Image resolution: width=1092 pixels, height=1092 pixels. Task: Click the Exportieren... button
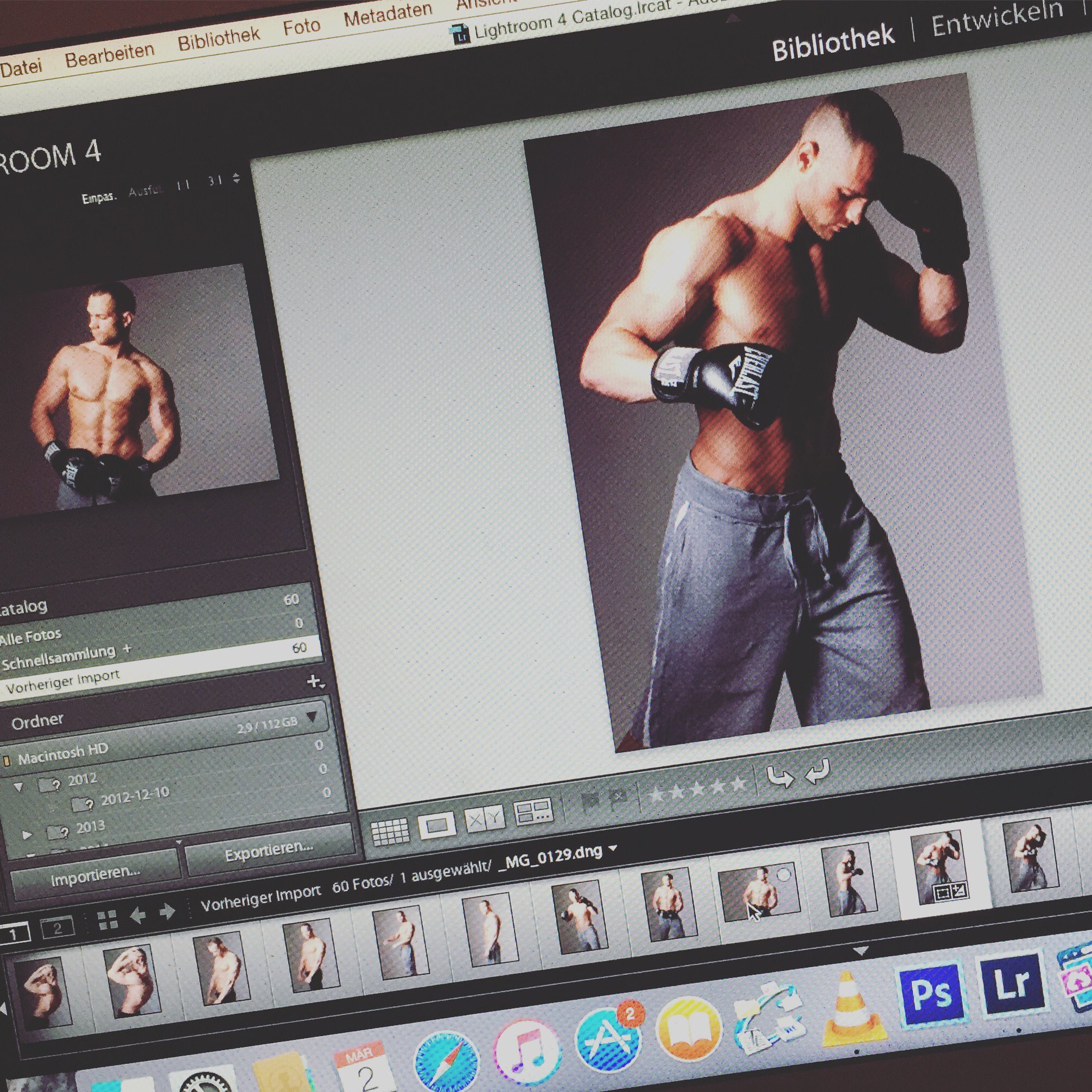click(269, 852)
